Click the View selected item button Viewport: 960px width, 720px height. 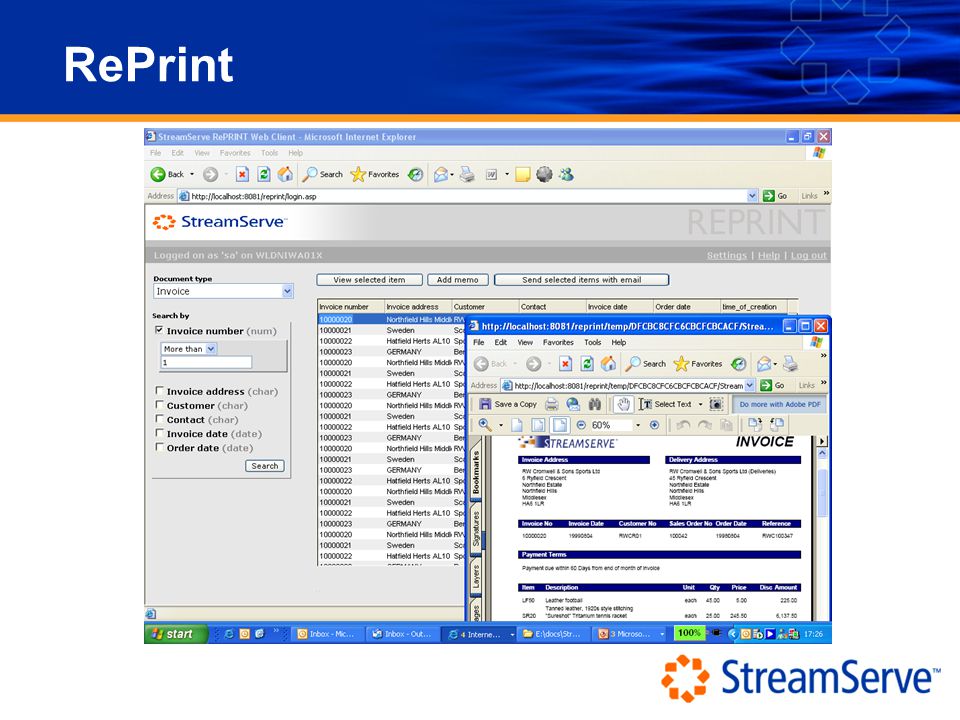(370, 280)
